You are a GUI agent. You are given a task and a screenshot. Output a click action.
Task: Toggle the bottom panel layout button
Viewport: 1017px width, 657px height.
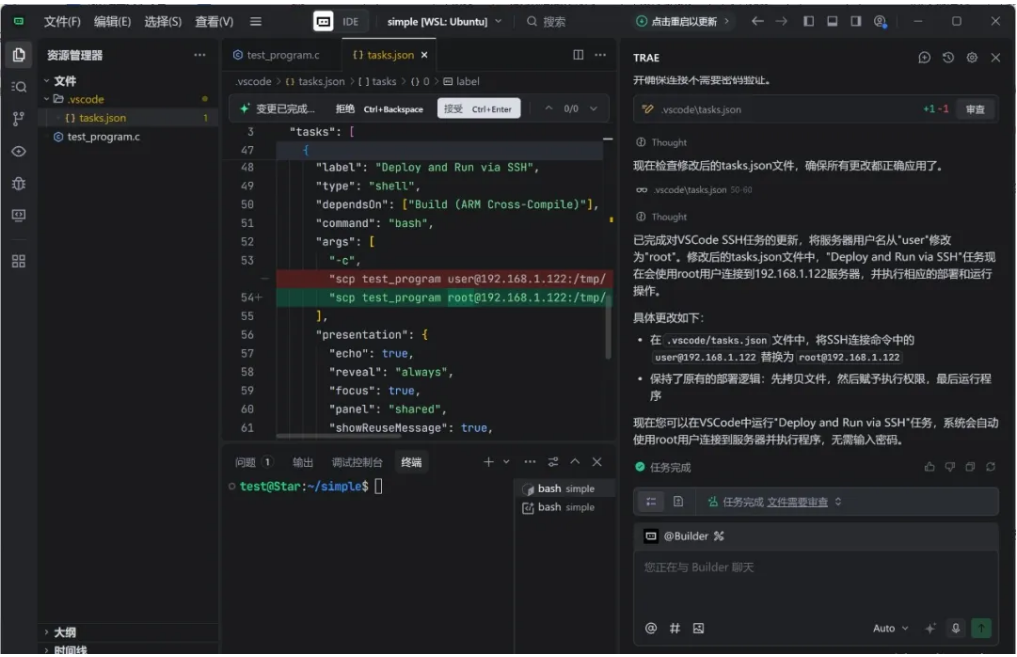click(831, 21)
